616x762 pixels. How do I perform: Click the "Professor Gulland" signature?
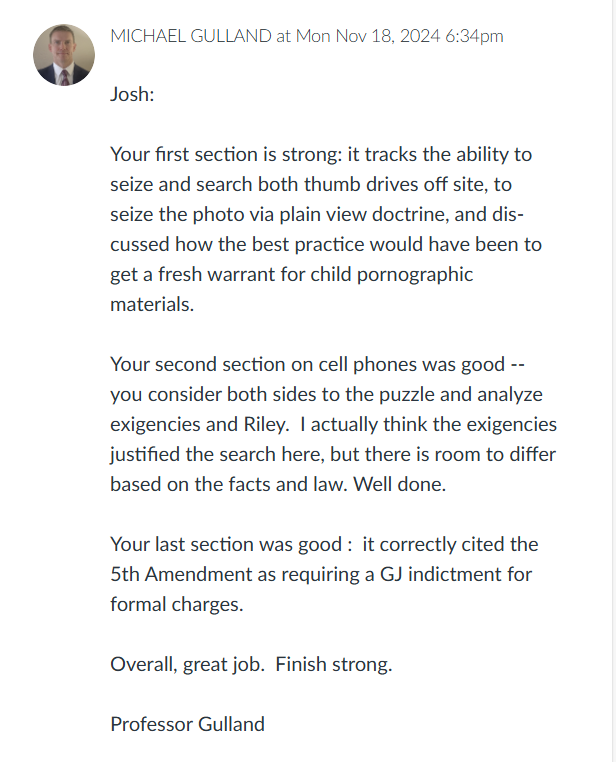pos(188,724)
